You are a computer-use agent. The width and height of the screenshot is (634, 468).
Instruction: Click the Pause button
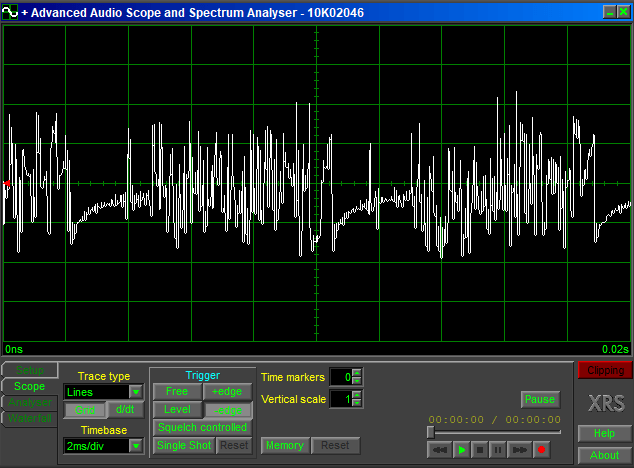click(x=540, y=399)
